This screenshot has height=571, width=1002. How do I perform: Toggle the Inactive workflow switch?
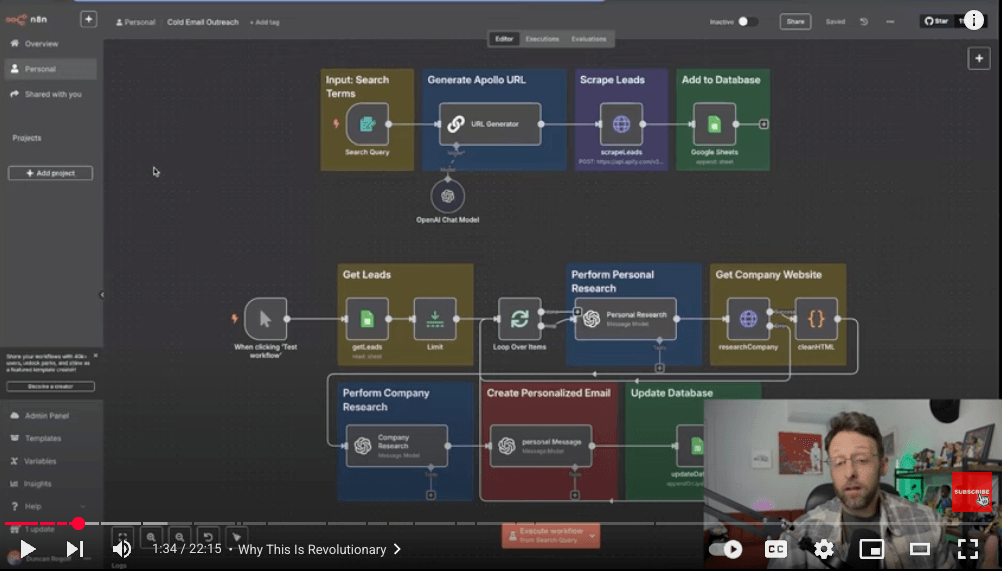(747, 21)
